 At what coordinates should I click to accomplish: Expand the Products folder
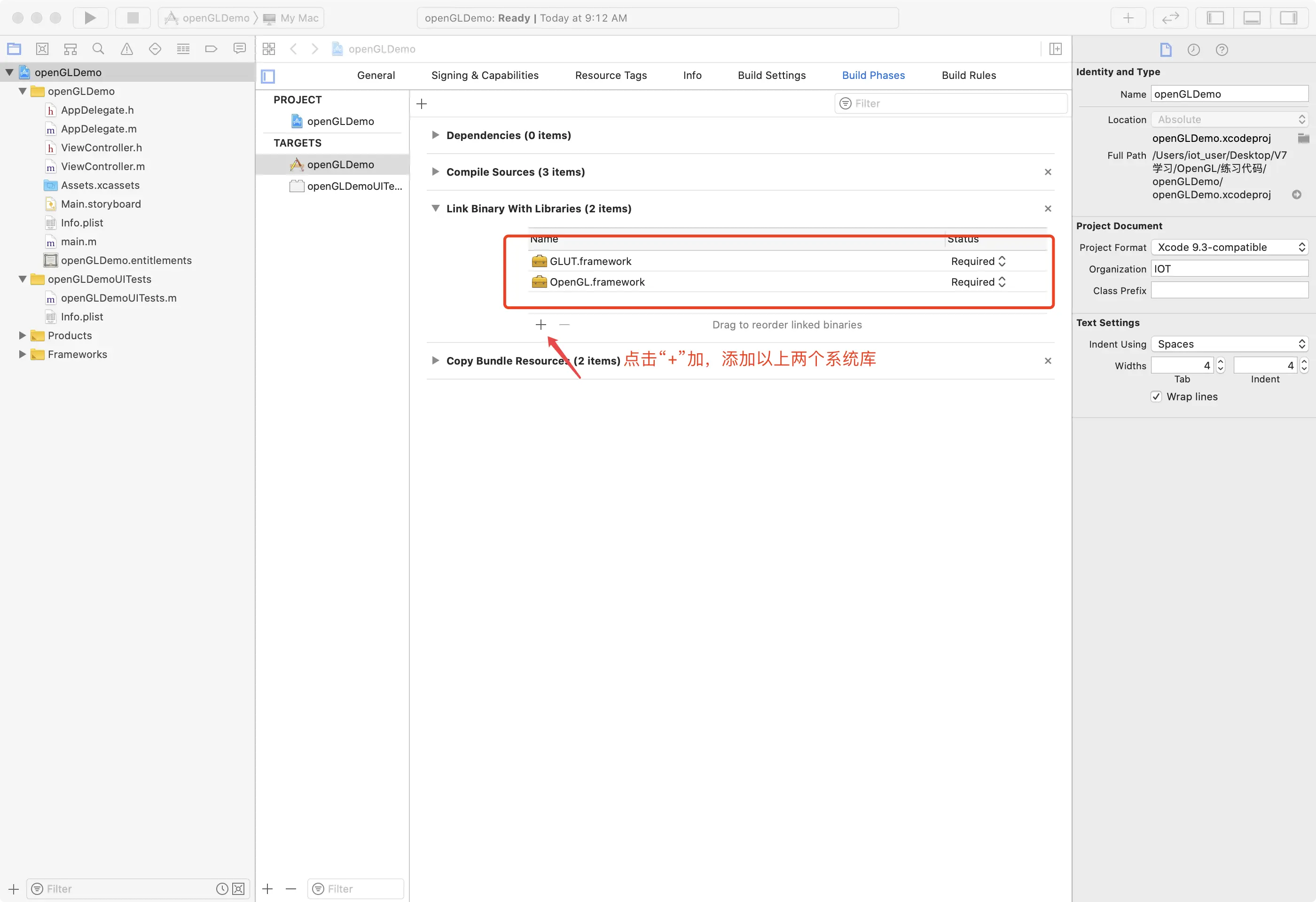[x=22, y=335]
